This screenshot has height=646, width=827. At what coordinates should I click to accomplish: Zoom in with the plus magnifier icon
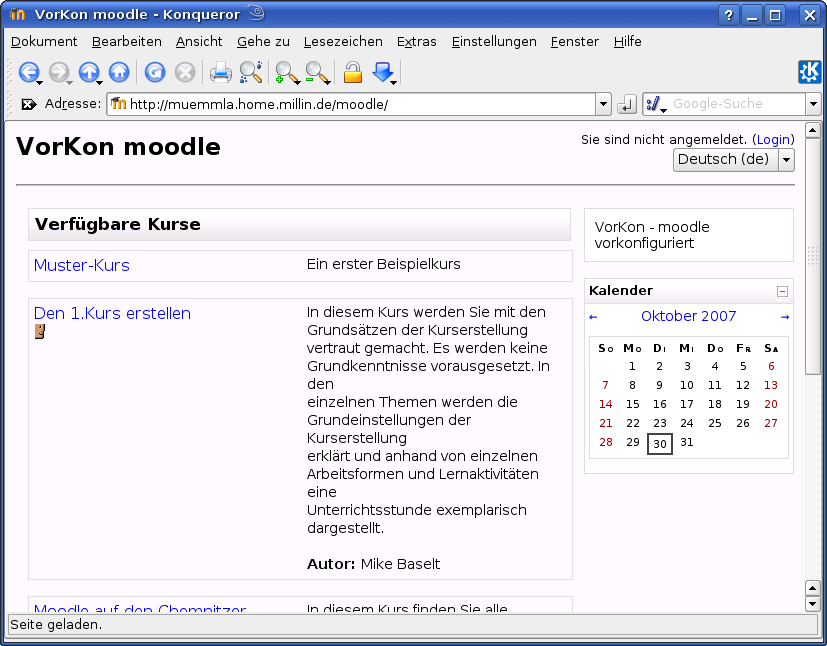pos(285,72)
